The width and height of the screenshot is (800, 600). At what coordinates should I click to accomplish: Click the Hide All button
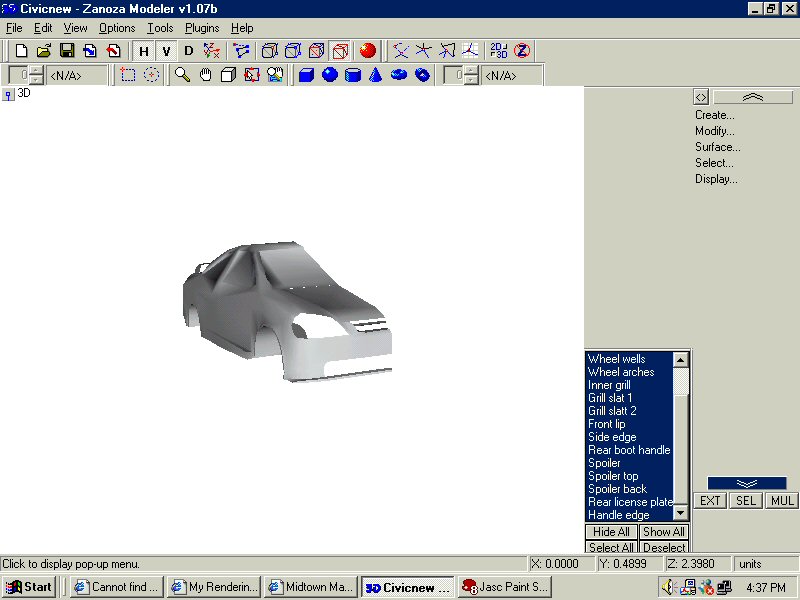coord(611,532)
